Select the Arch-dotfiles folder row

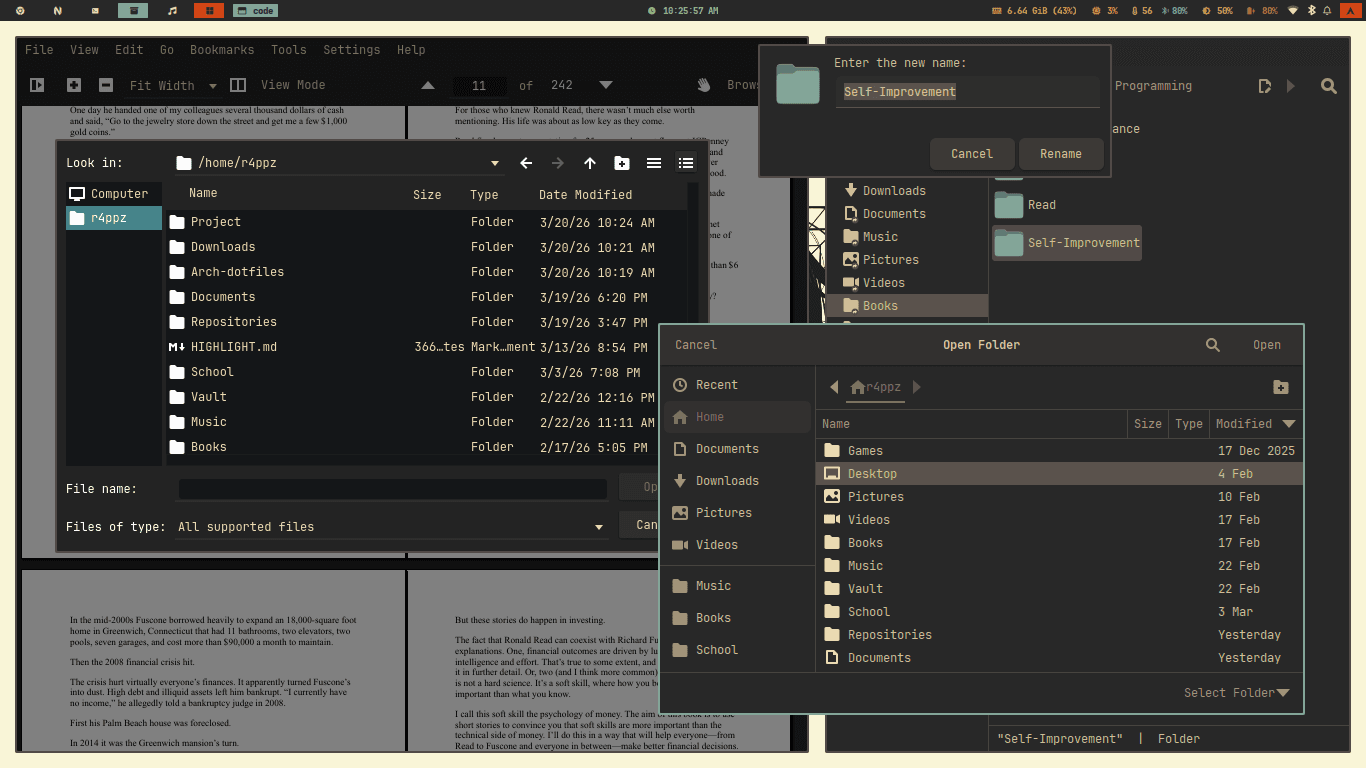click(427, 272)
